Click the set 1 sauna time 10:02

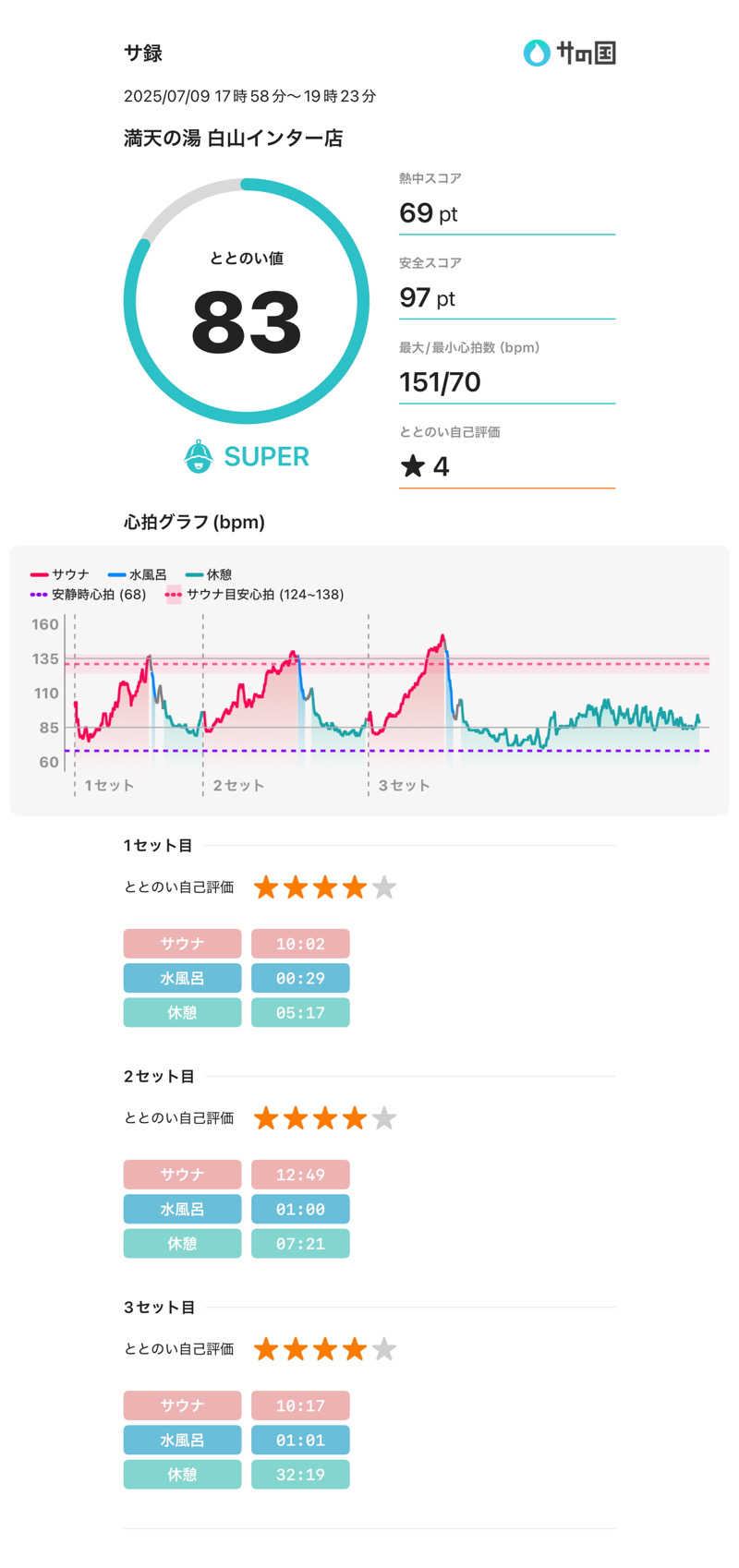coord(300,944)
